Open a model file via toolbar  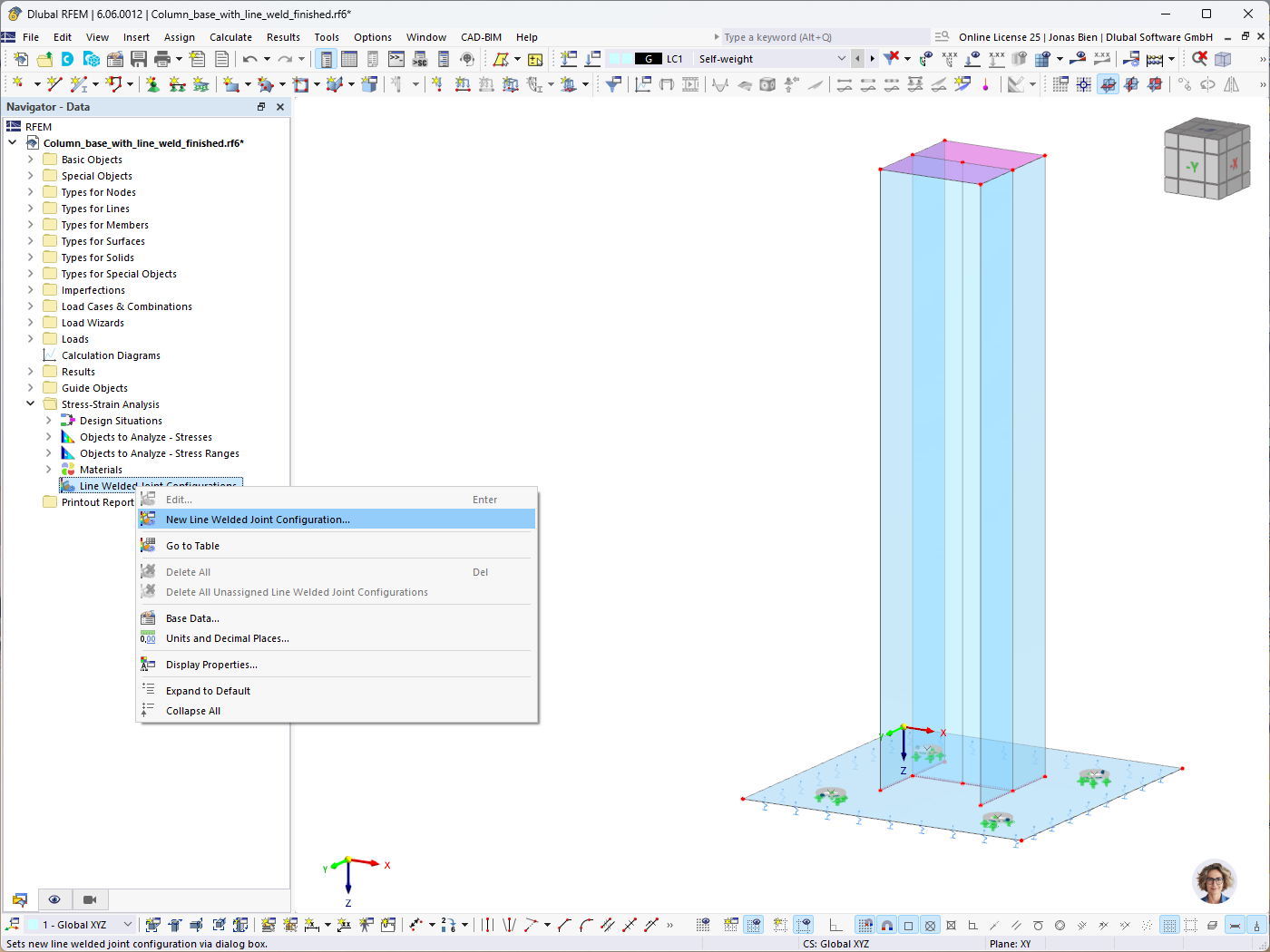44,59
